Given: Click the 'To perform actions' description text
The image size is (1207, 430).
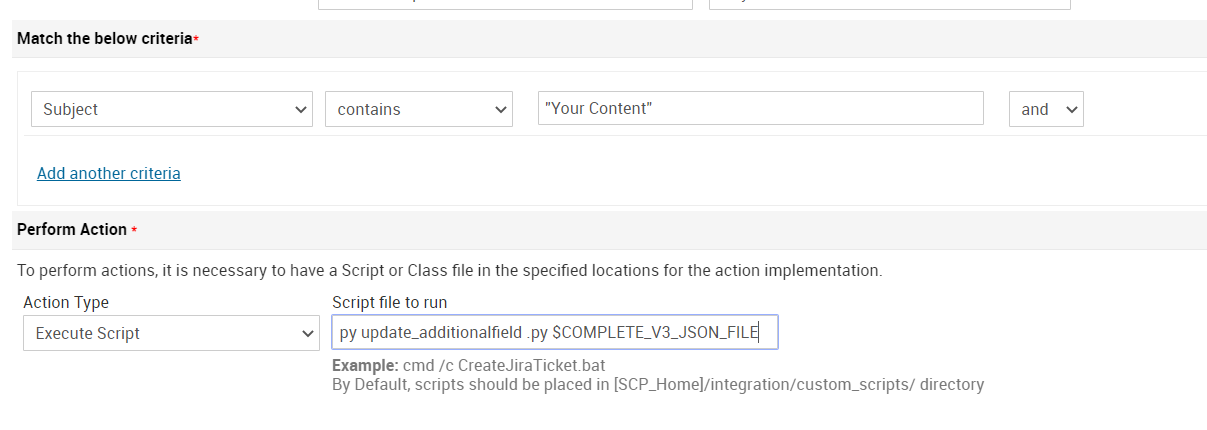Looking at the screenshot, I should tap(449, 270).
